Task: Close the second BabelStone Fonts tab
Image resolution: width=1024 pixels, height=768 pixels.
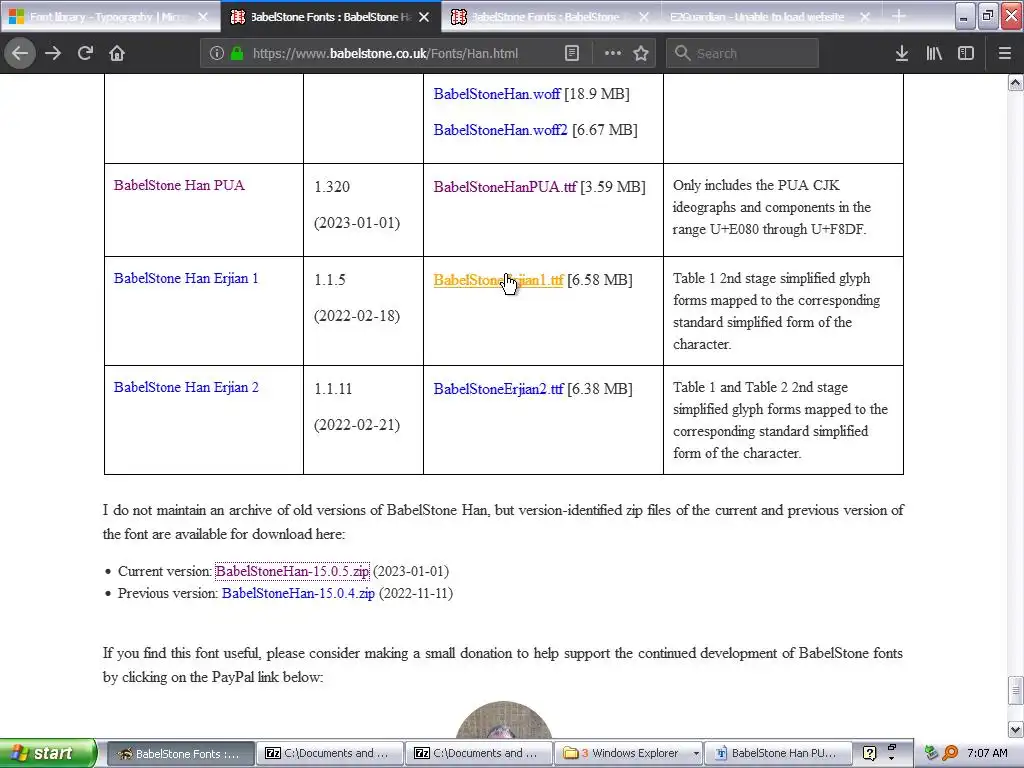Action: click(x=644, y=17)
